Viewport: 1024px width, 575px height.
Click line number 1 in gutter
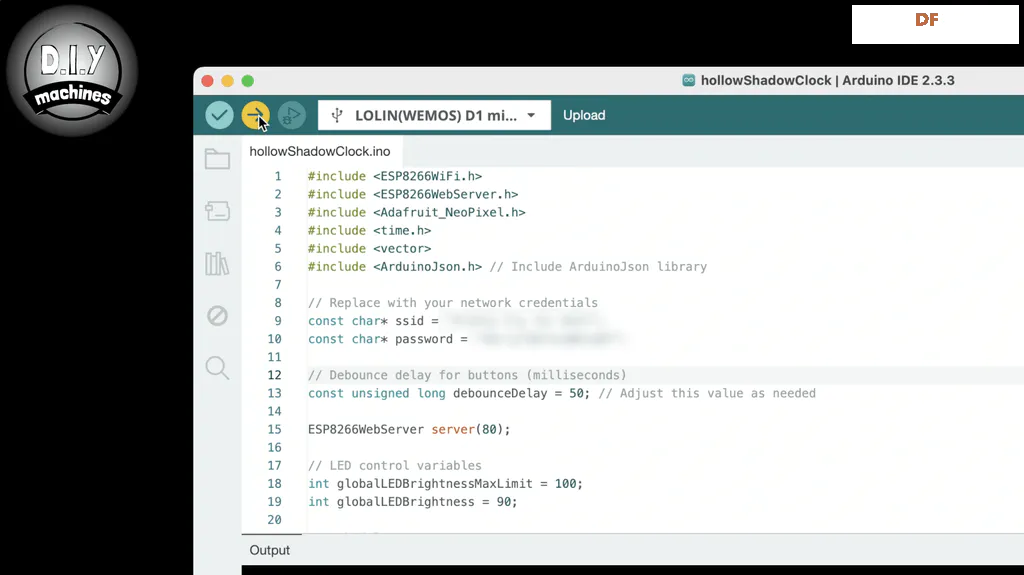pyautogui.click(x=278, y=176)
